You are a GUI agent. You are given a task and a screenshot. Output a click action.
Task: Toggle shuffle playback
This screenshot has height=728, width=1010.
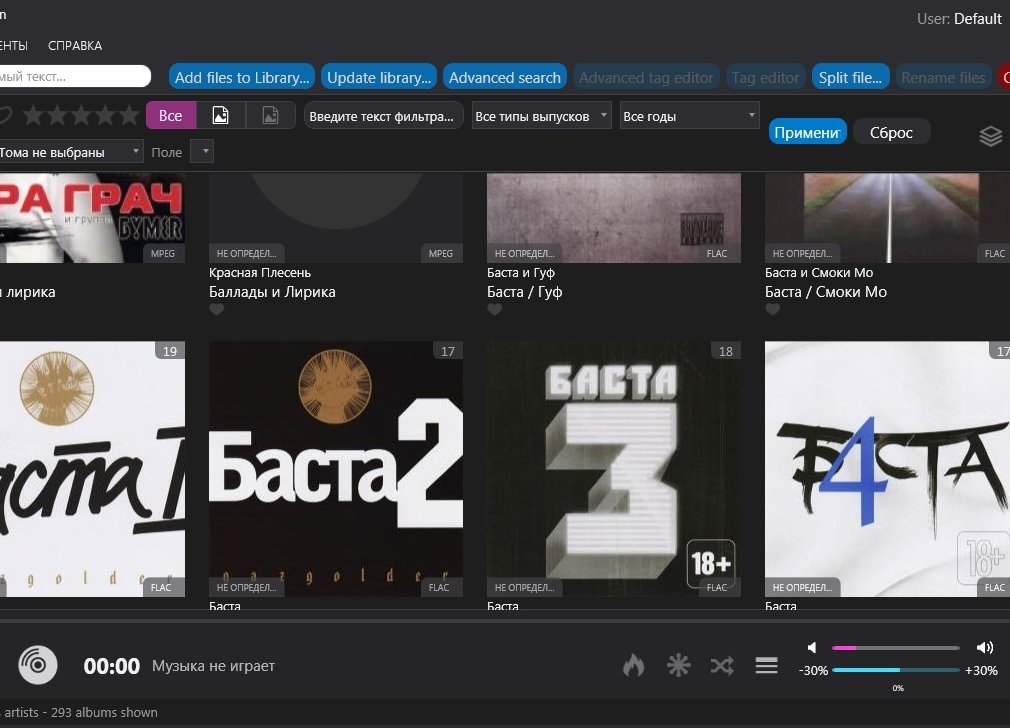coord(722,666)
